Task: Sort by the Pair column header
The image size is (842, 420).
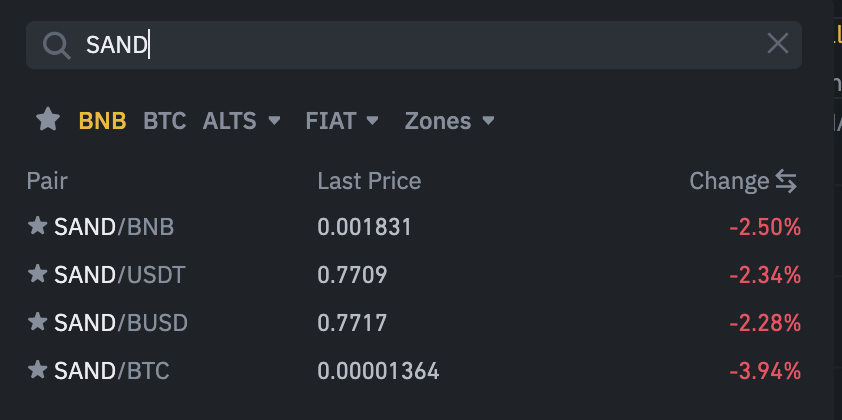Action: [x=47, y=181]
